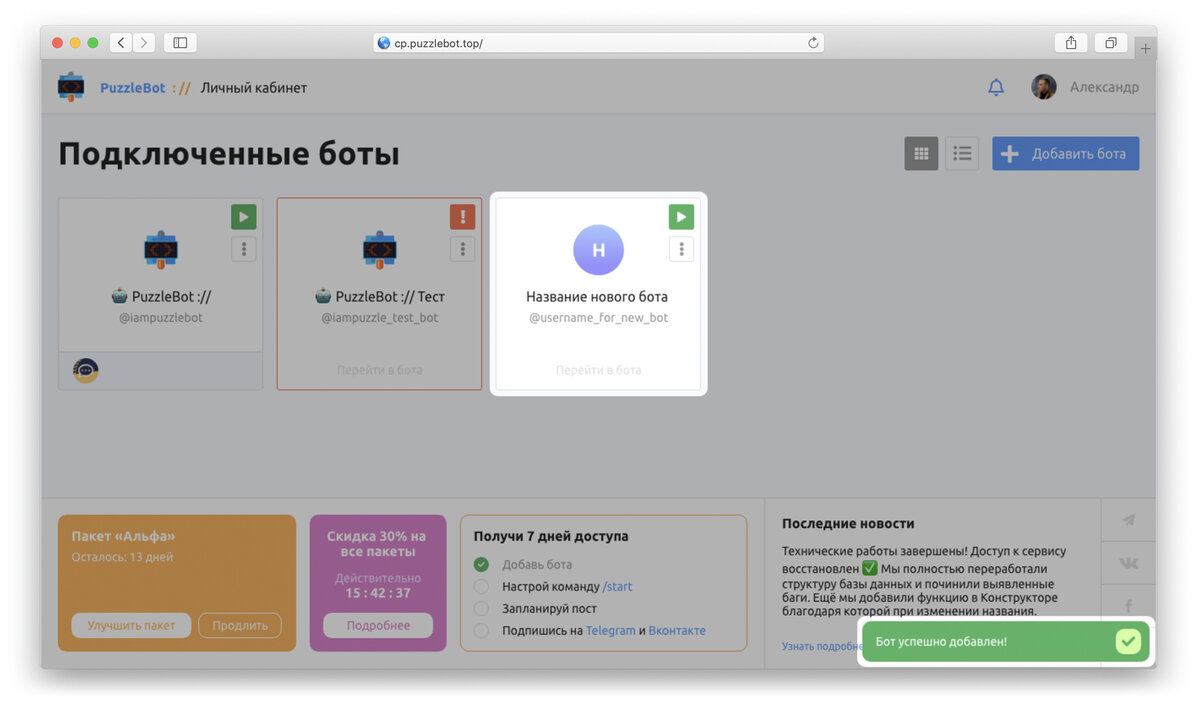Viewport: 1200px width, 703px height.
Task: Click Улучшить пакет button
Action: (131, 626)
